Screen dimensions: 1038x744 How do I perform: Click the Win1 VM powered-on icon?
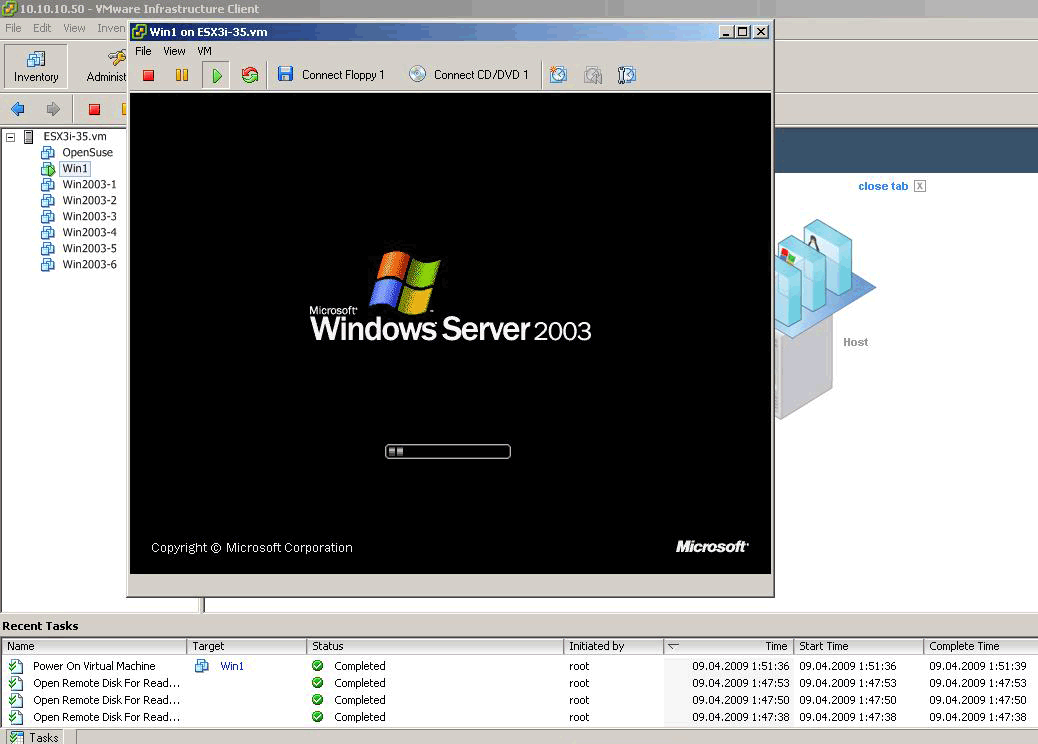[48, 169]
